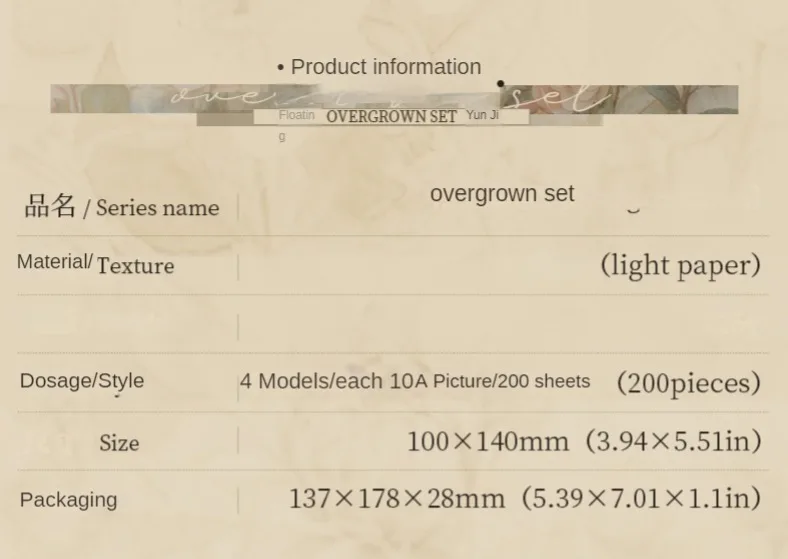This screenshot has width=788, height=559.
Task: Click the bullet before Product information
Action: pyautogui.click(x=281, y=68)
